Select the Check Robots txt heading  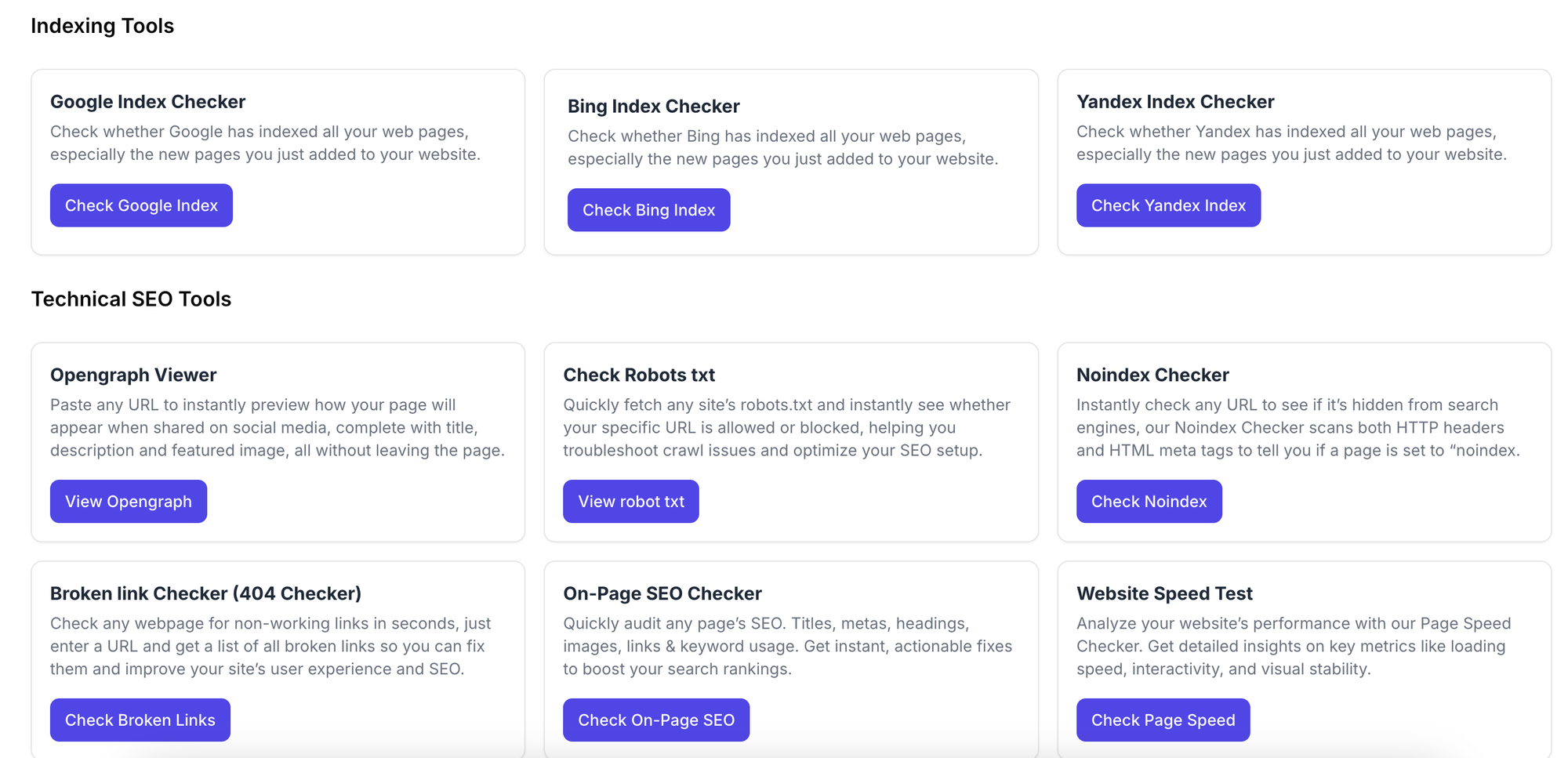[x=638, y=375]
